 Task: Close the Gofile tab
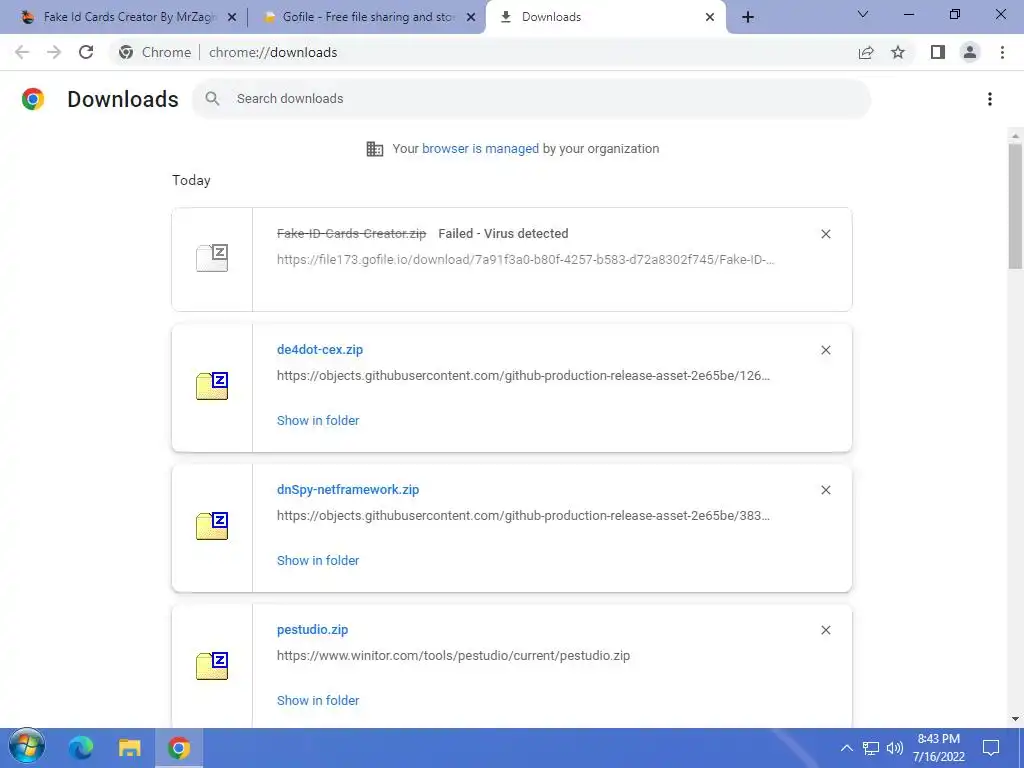pyautogui.click(x=471, y=18)
